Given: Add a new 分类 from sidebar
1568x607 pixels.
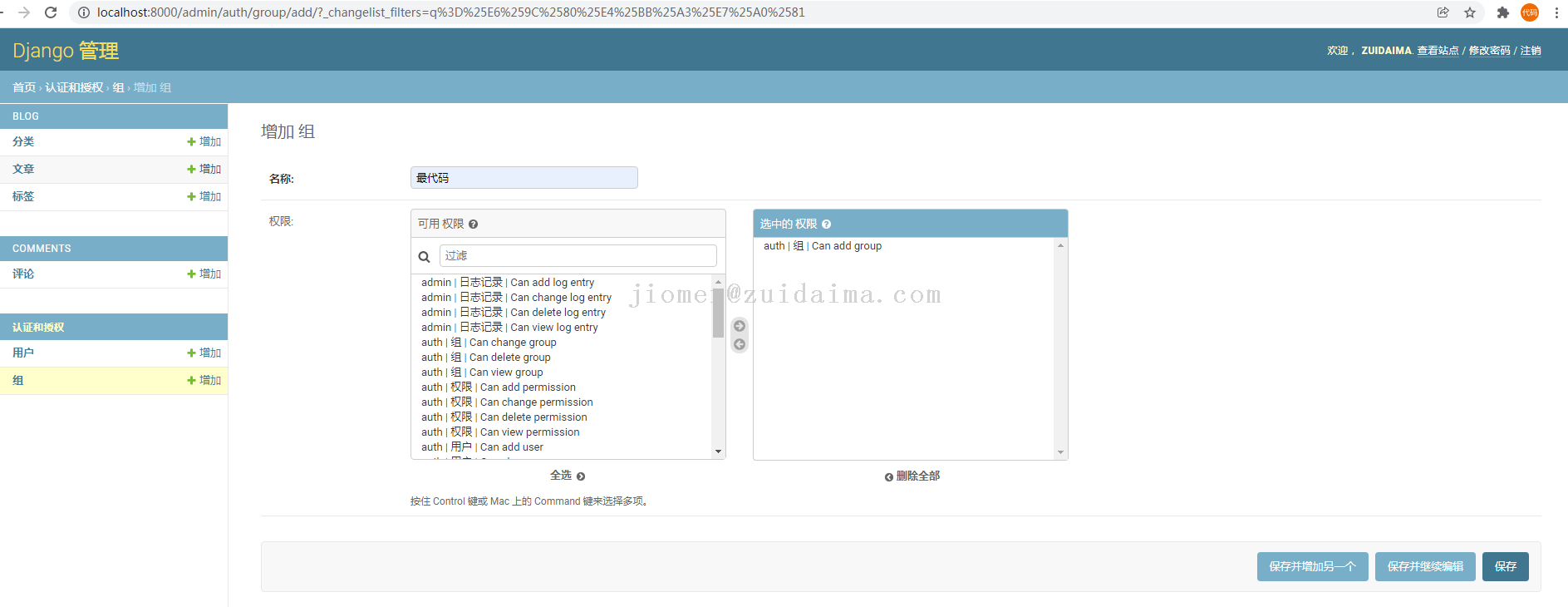Looking at the screenshot, I should coord(204,142).
